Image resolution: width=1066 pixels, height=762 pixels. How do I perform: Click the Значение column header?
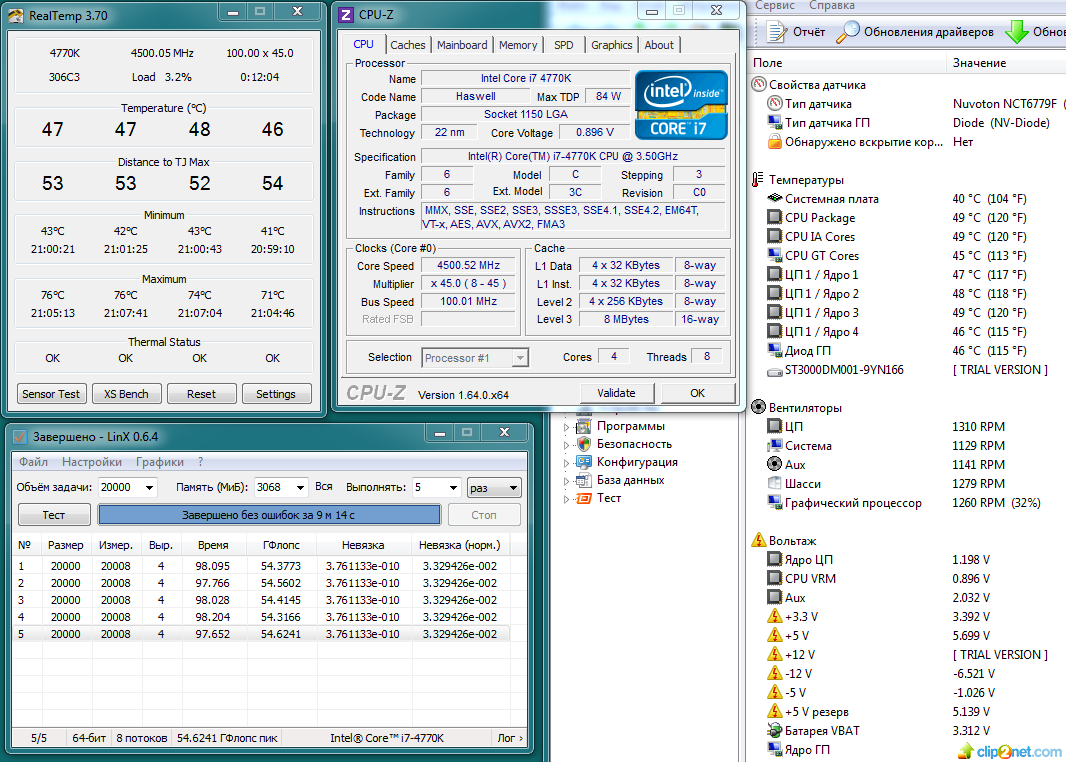tap(980, 63)
